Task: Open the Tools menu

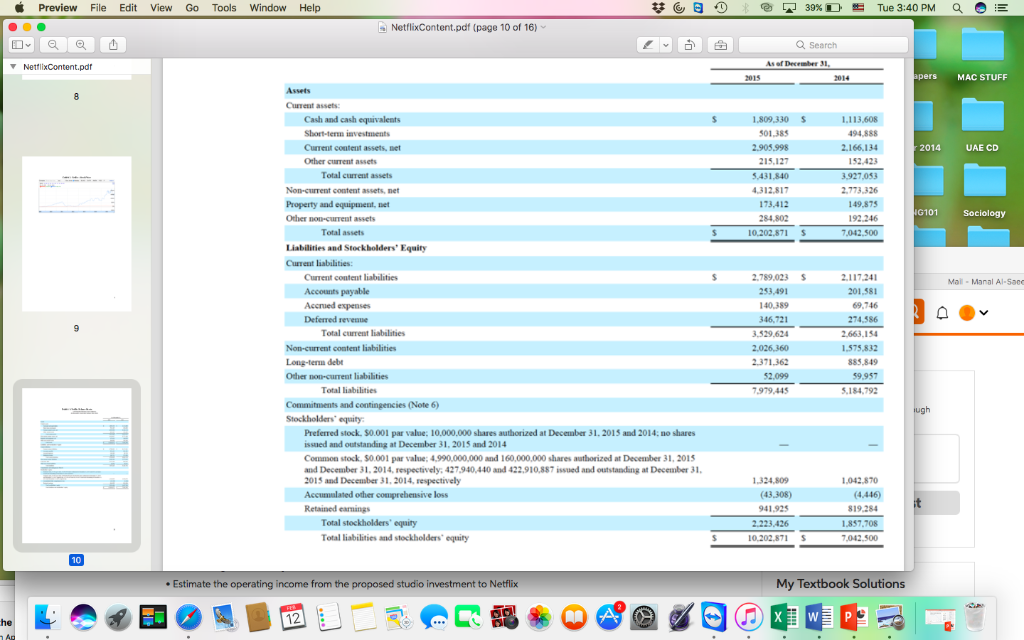Action: coord(223,7)
